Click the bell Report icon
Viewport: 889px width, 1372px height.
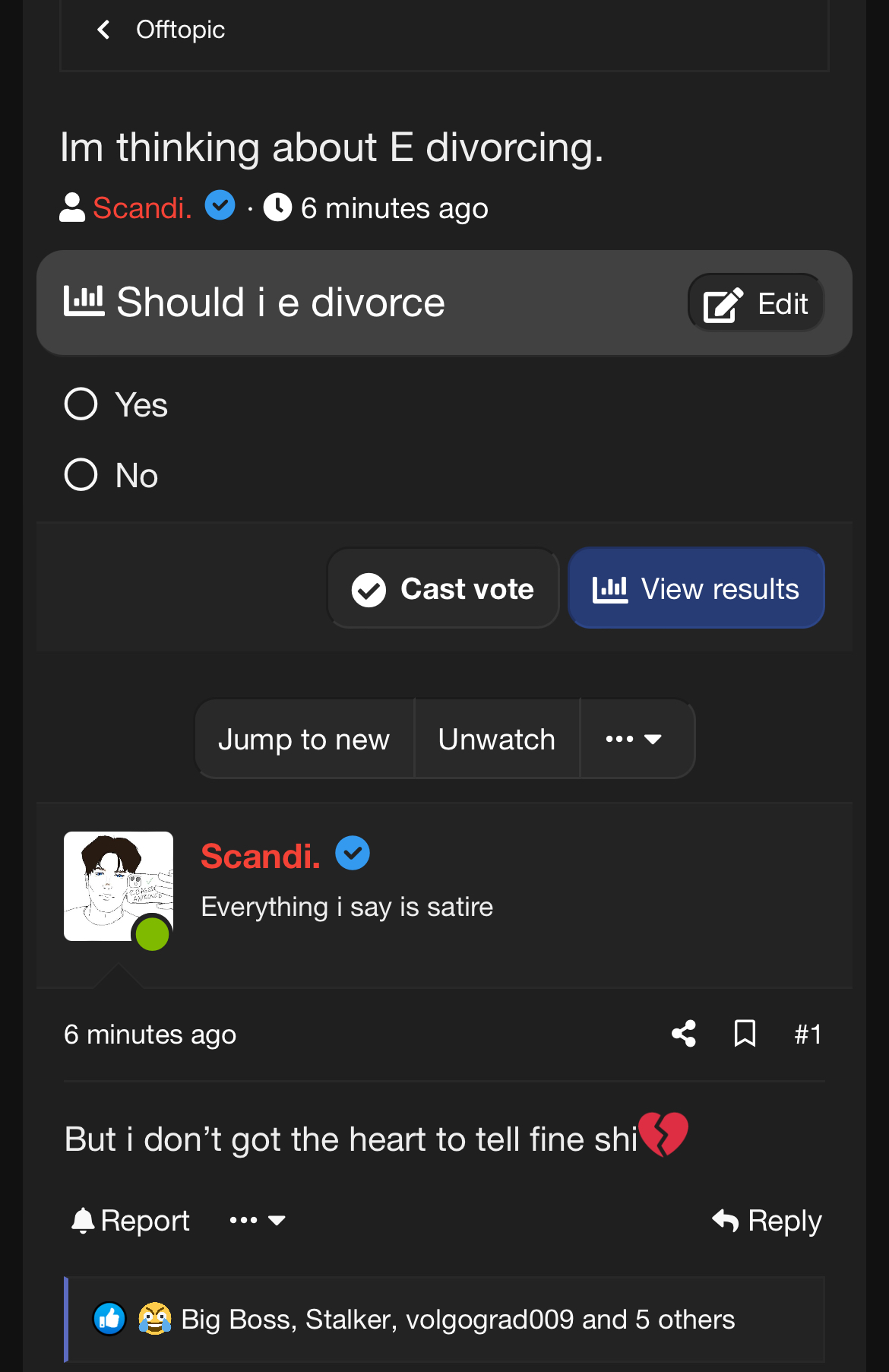82,1220
